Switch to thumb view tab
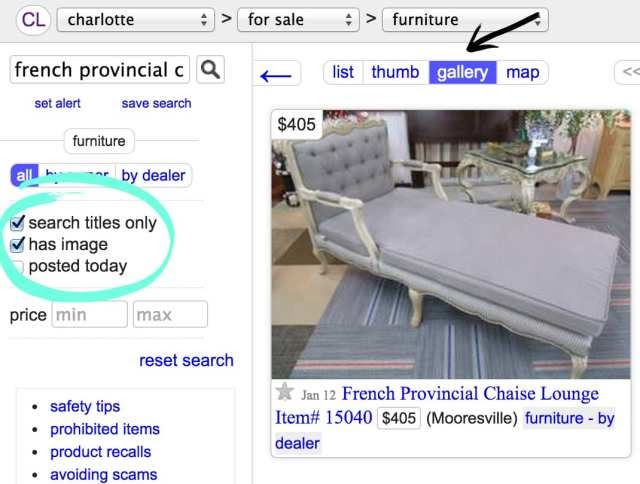 (395, 72)
